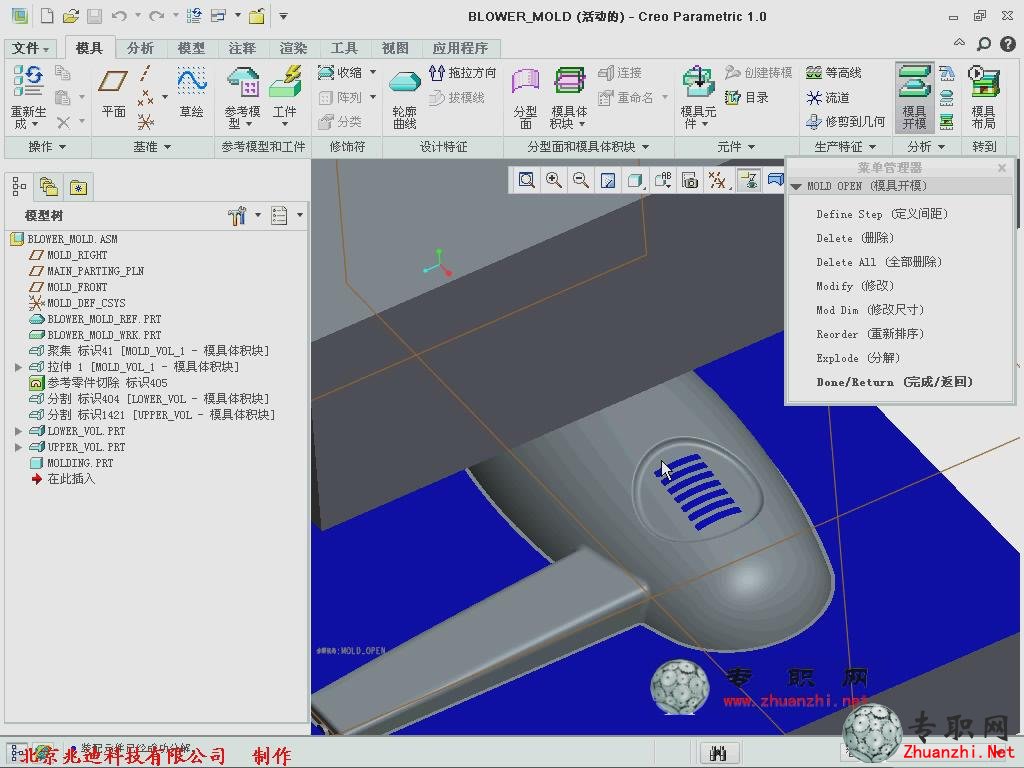Viewport: 1024px width, 768px height.
Task: Show the Favorites navigator tab
Action: coord(78,187)
